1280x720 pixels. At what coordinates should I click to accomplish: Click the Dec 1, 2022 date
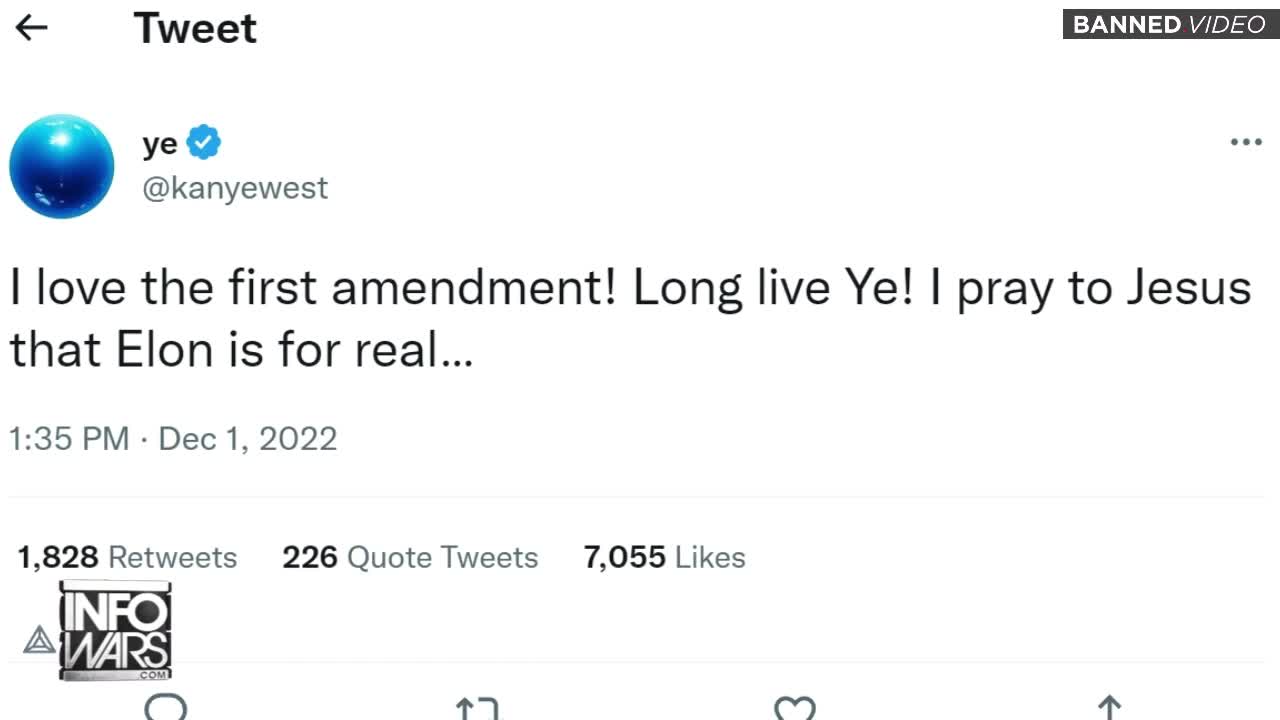click(x=248, y=439)
